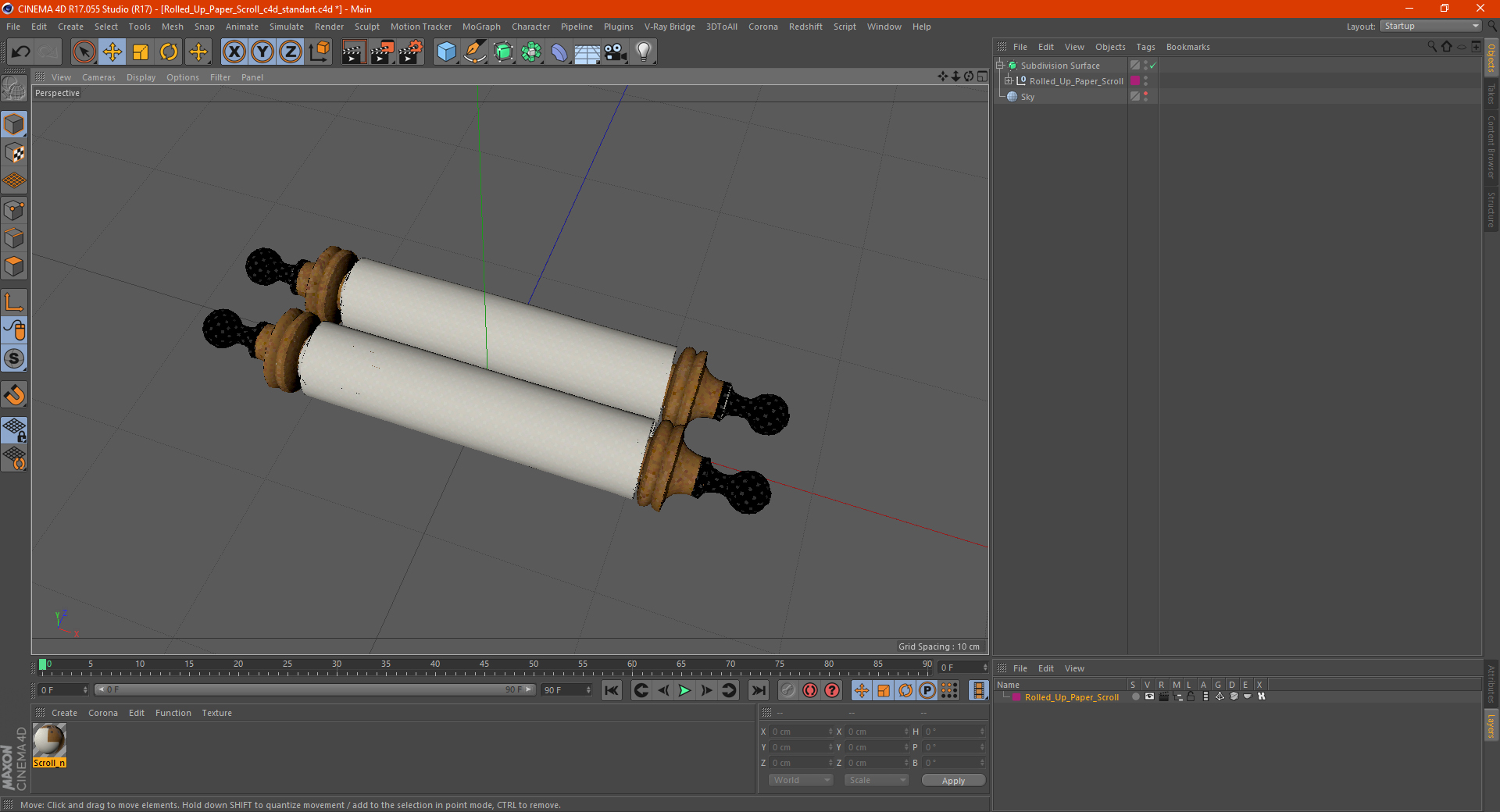This screenshot has height=812, width=1500.
Task: Switch to Model mode
Action: tap(15, 124)
